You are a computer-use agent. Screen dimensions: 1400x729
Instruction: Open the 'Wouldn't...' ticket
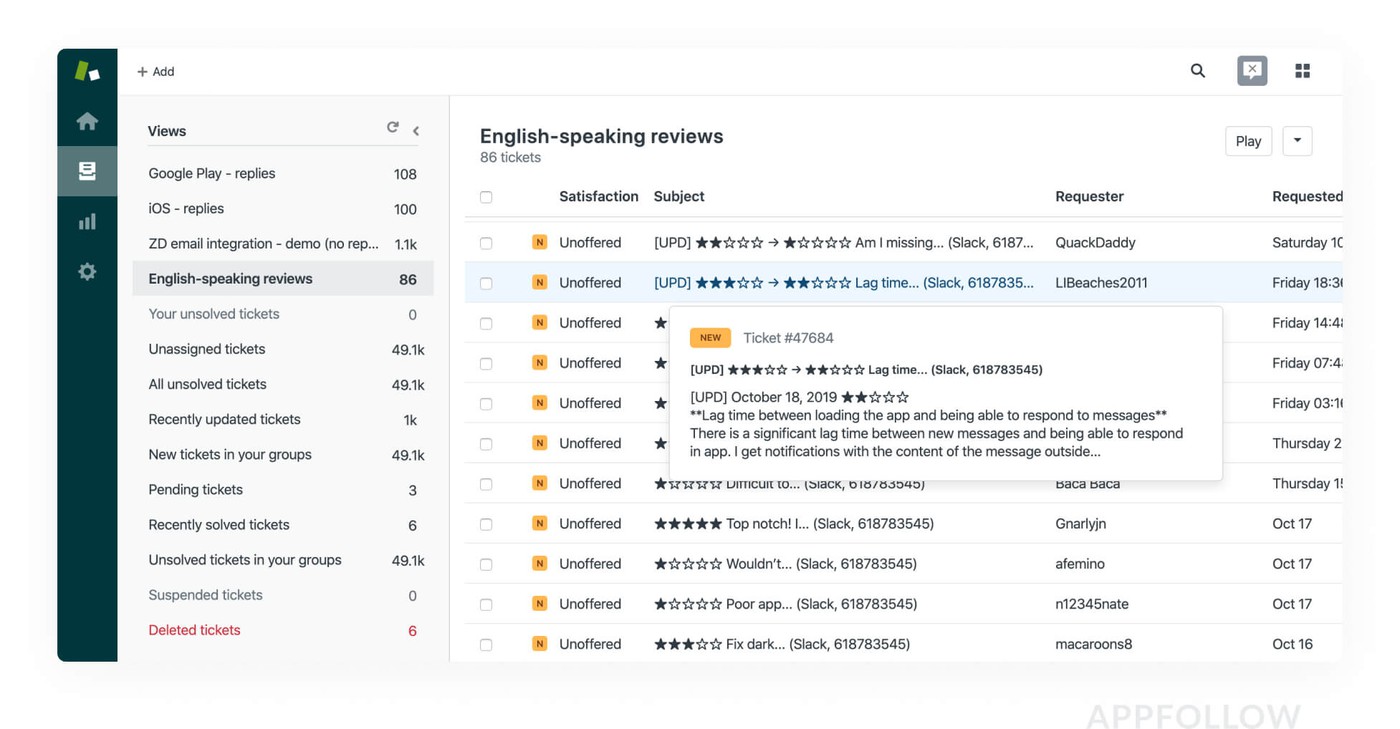785,563
